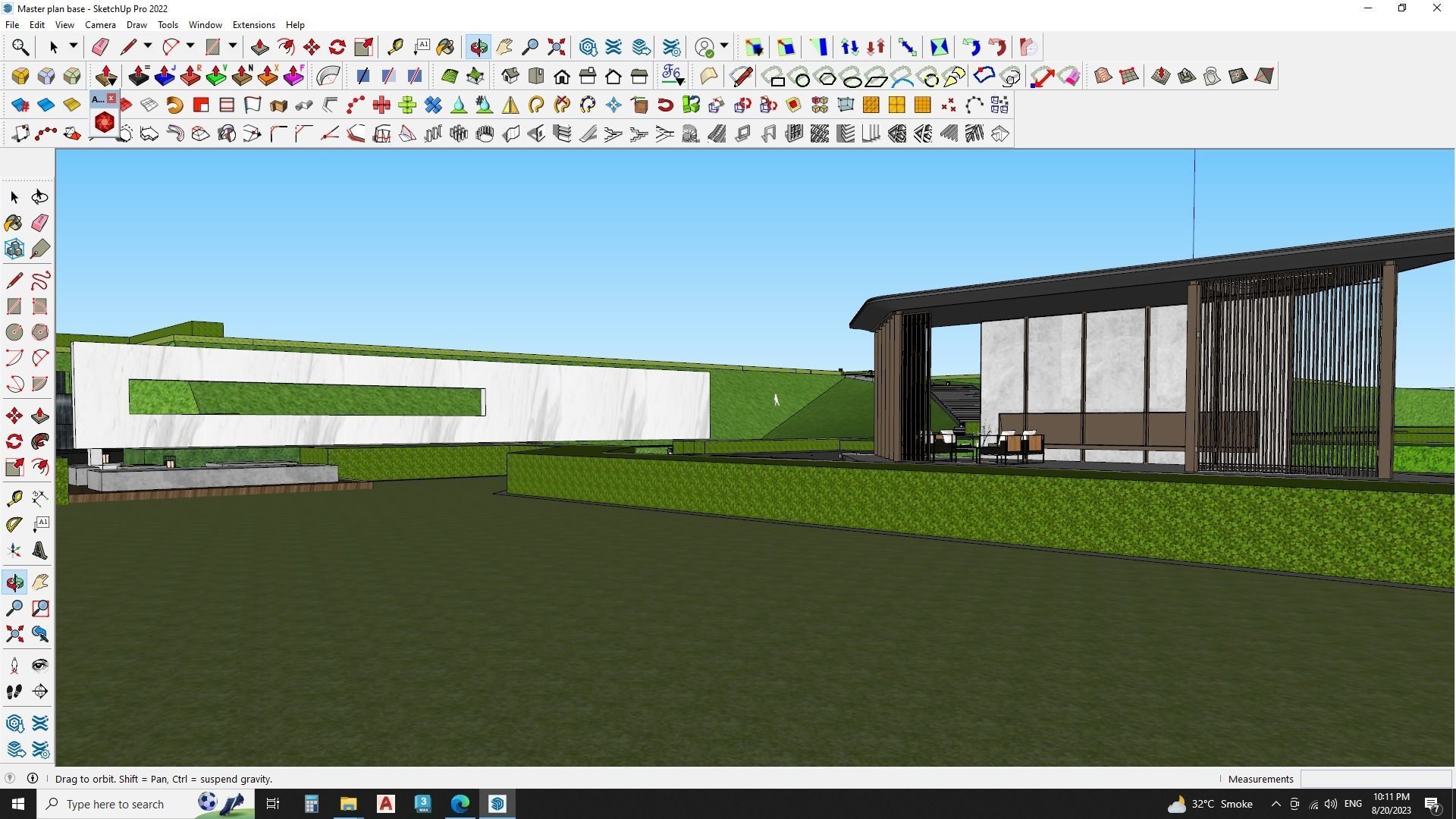
Task: Open the Pencil line tools dropdown
Action: pos(148,47)
